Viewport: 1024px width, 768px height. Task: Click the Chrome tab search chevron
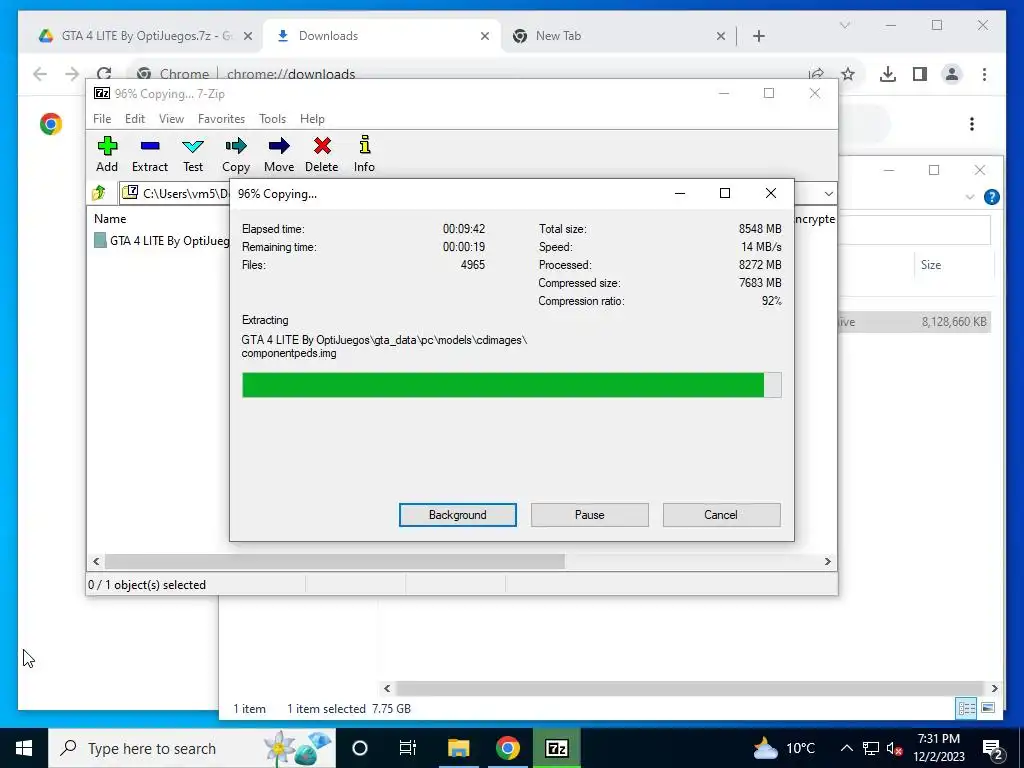844,25
